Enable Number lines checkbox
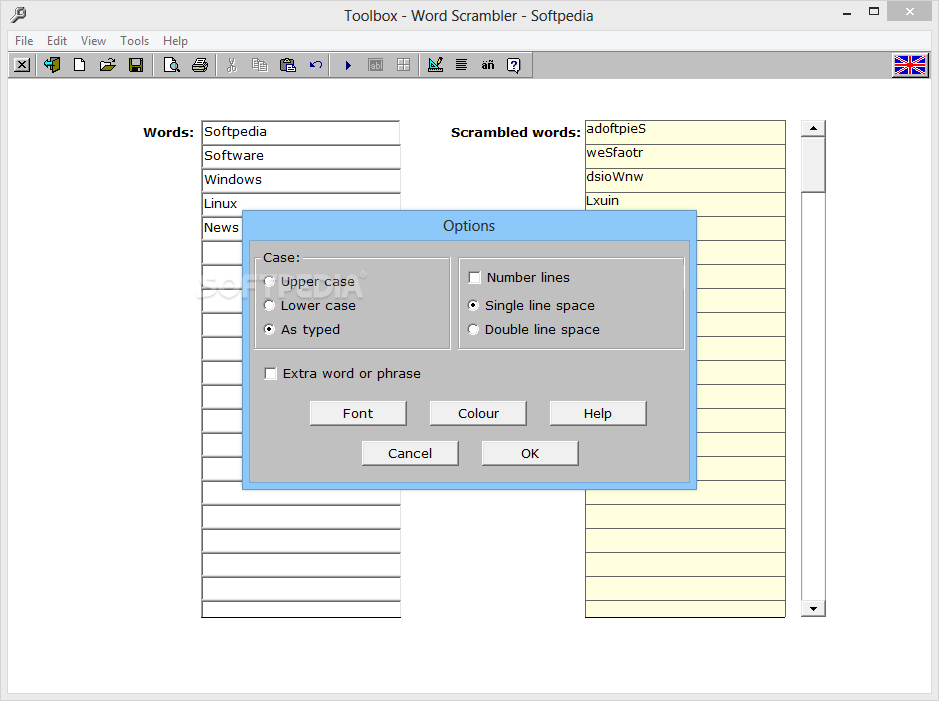The width and height of the screenshot is (939, 701). click(x=519, y=277)
